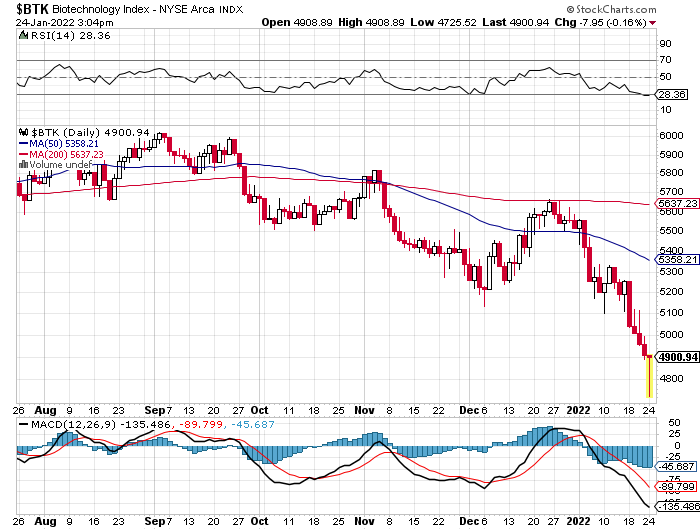Click the 5358.21 MA(50) price tag
The width and height of the screenshot is (700, 530).
click(x=676, y=259)
